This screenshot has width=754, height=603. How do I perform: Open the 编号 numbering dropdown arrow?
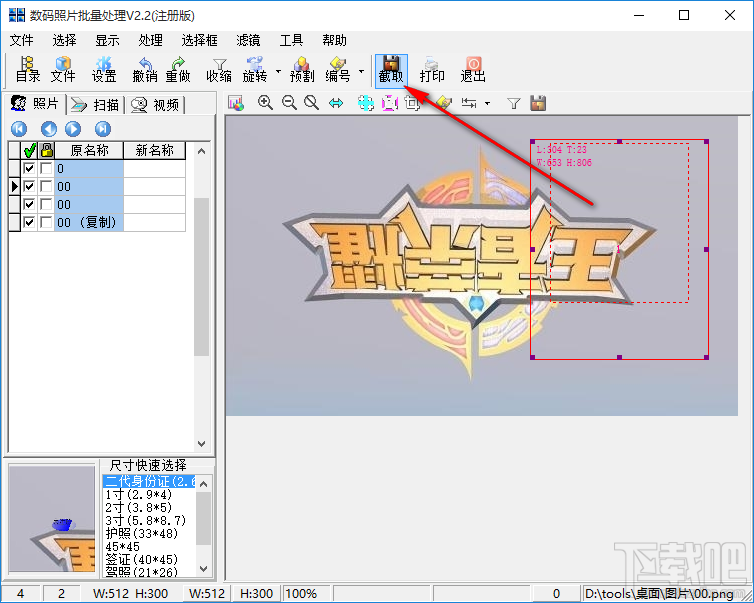pos(362,72)
